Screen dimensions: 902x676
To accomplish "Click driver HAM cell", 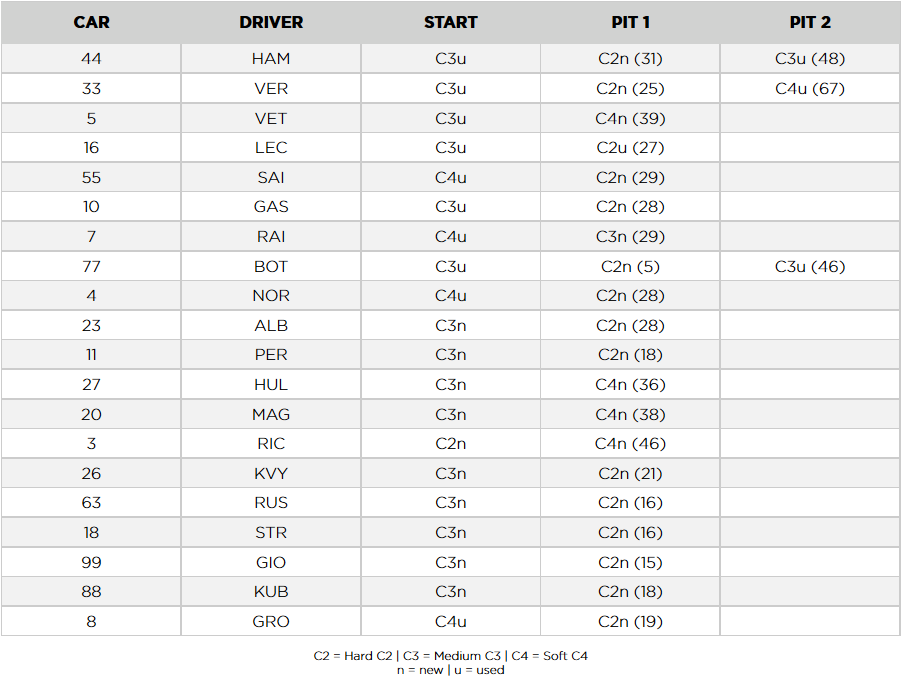I will coord(271,59).
